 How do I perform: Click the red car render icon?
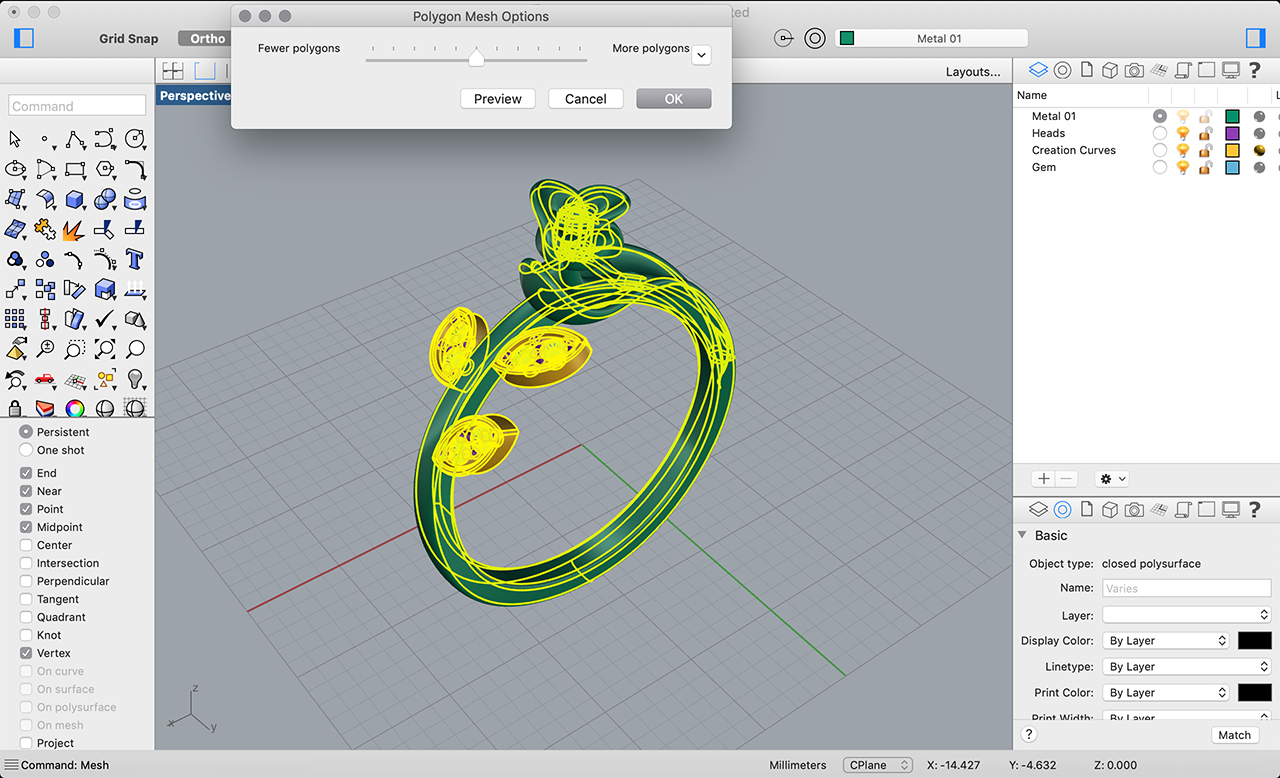click(45, 379)
